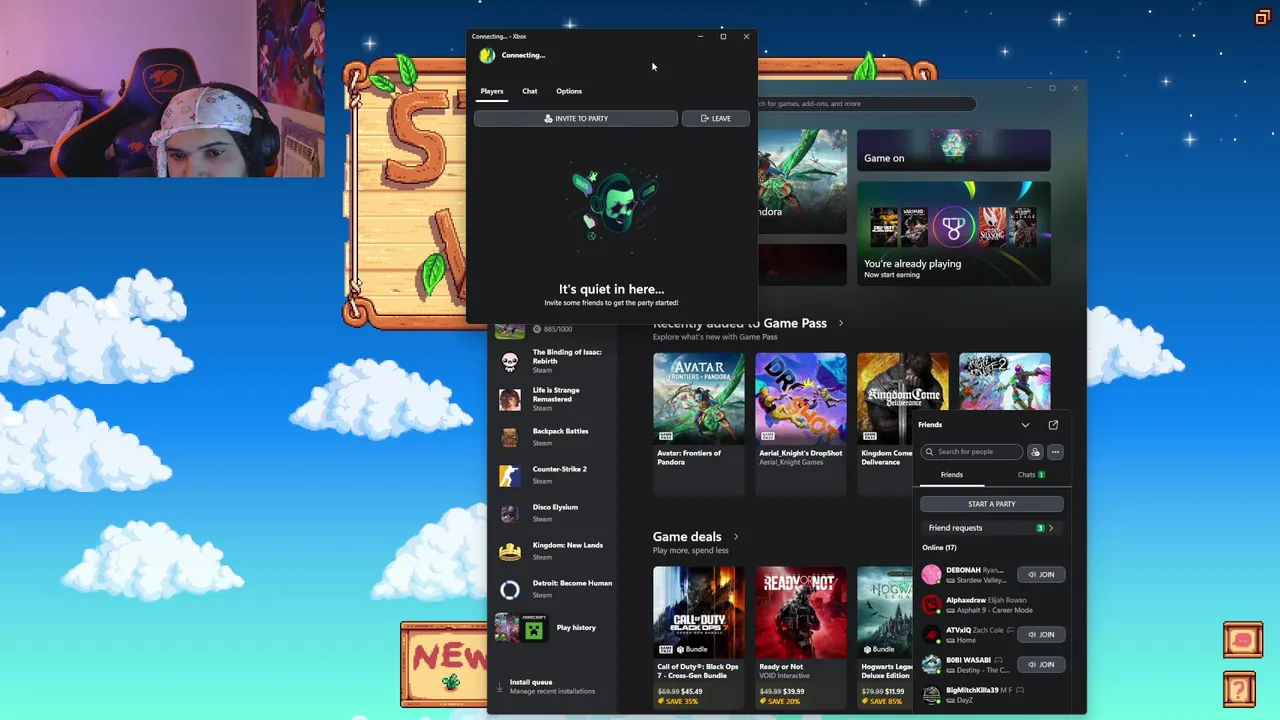Select Kingdom: New Lands crown icon
This screenshot has height=720, width=1280.
click(510, 551)
